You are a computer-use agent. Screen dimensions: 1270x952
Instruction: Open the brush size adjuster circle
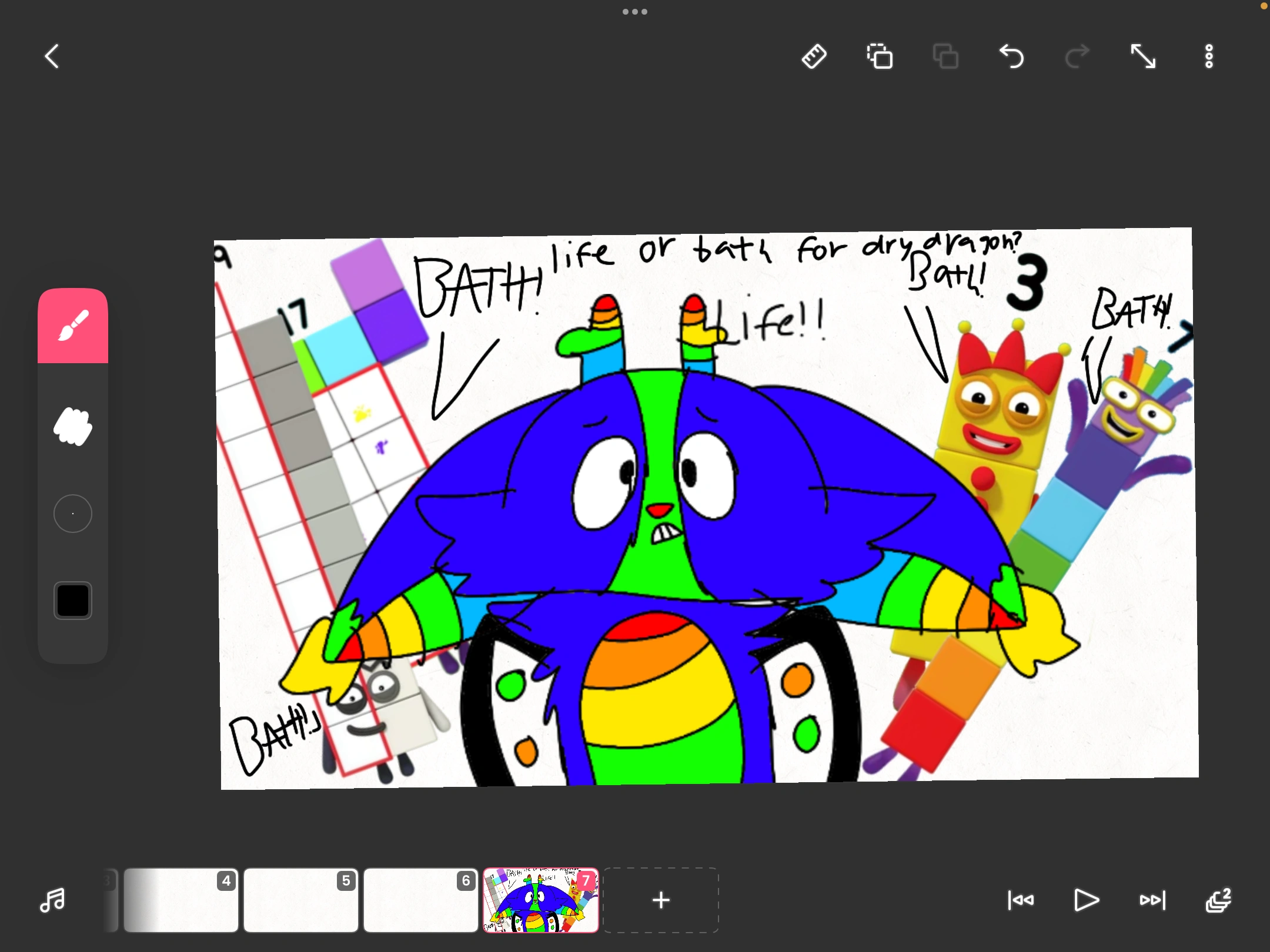pos(72,512)
